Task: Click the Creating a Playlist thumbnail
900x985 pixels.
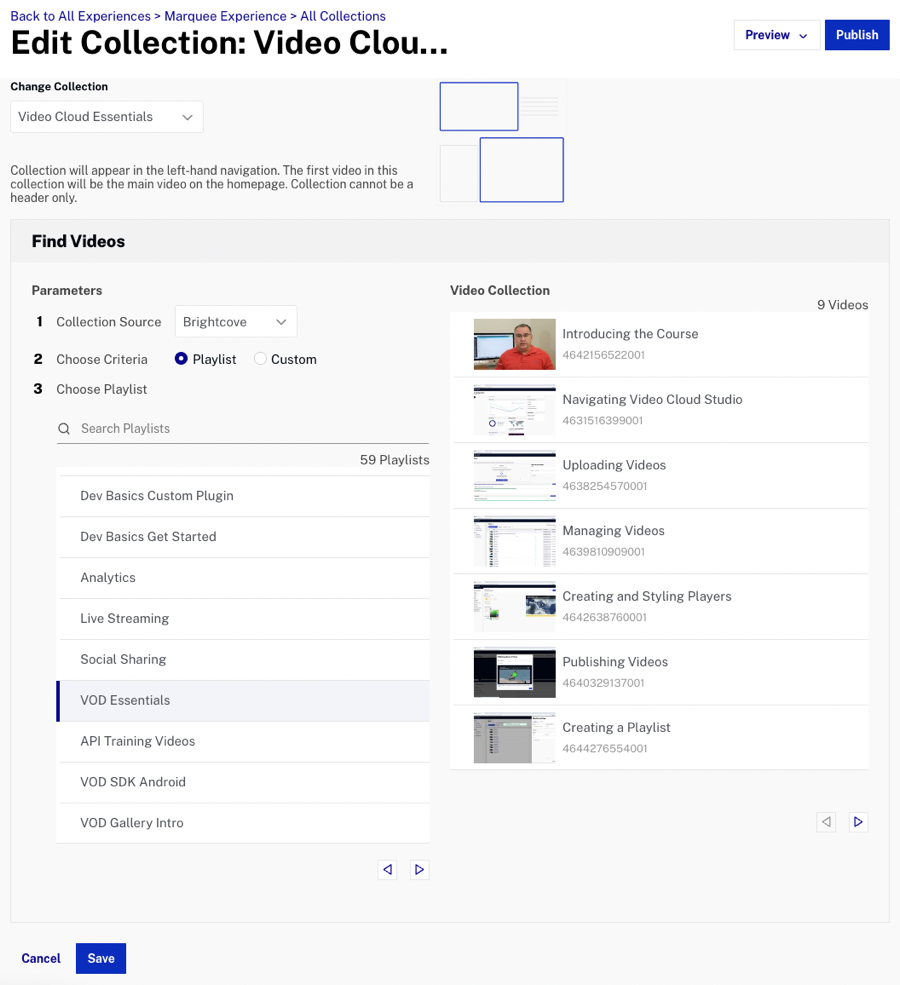Action: click(x=514, y=738)
